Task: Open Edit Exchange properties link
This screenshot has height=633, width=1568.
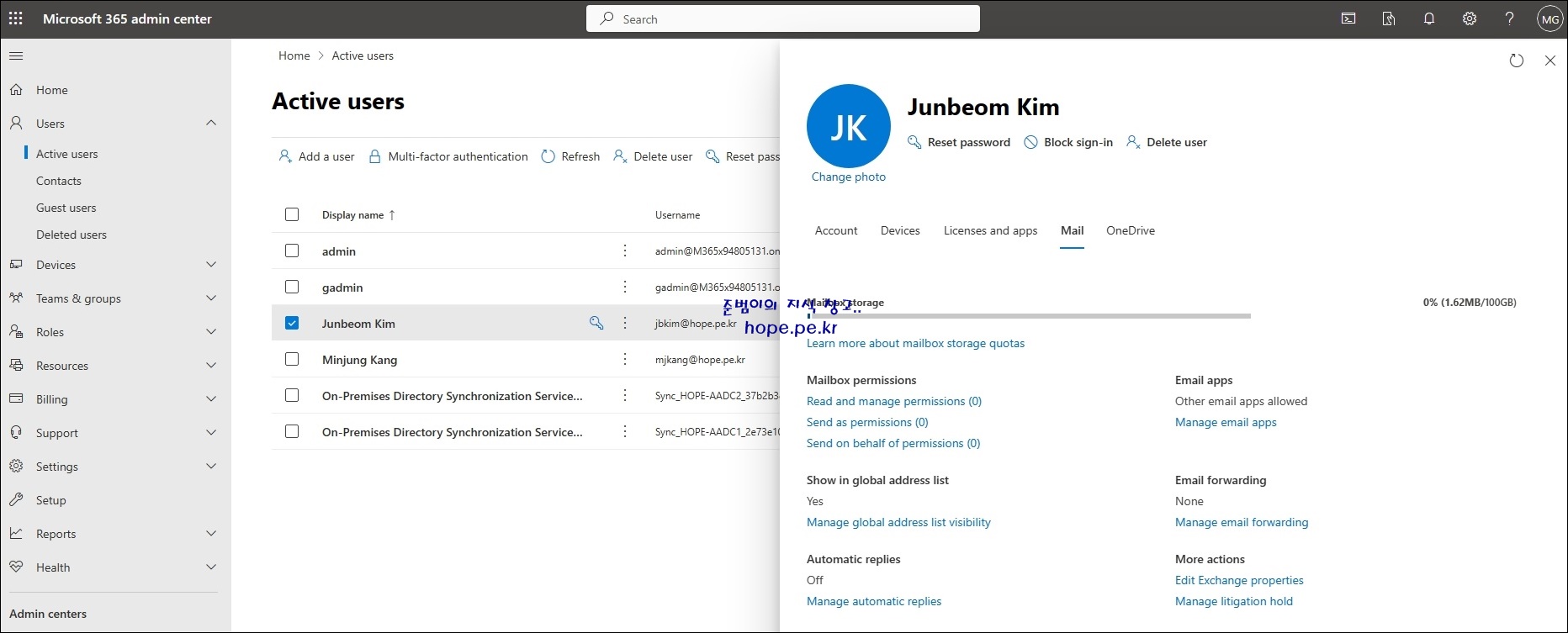Action: click(1239, 580)
